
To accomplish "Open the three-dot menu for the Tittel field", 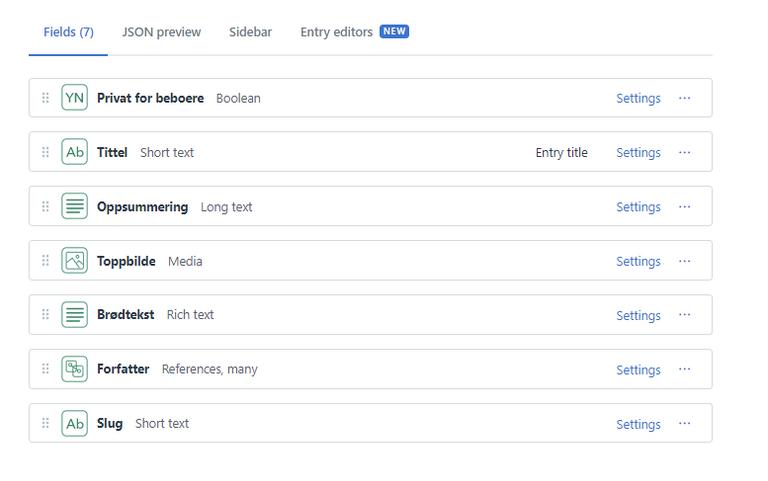I will click(x=685, y=152).
